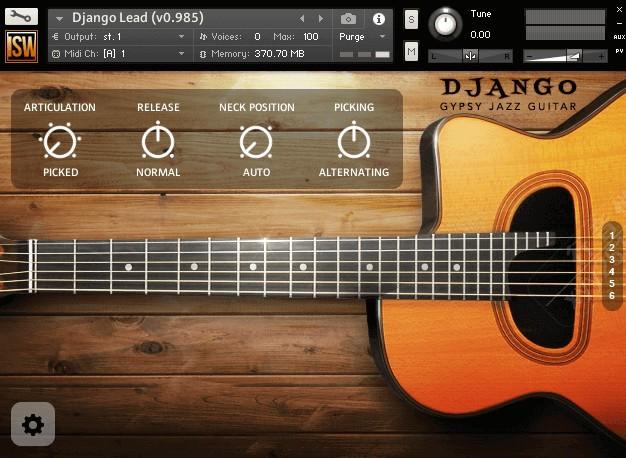Click the guitar fretboard nut
Viewport: 626px width, 458px height.
(x=32, y=266)
